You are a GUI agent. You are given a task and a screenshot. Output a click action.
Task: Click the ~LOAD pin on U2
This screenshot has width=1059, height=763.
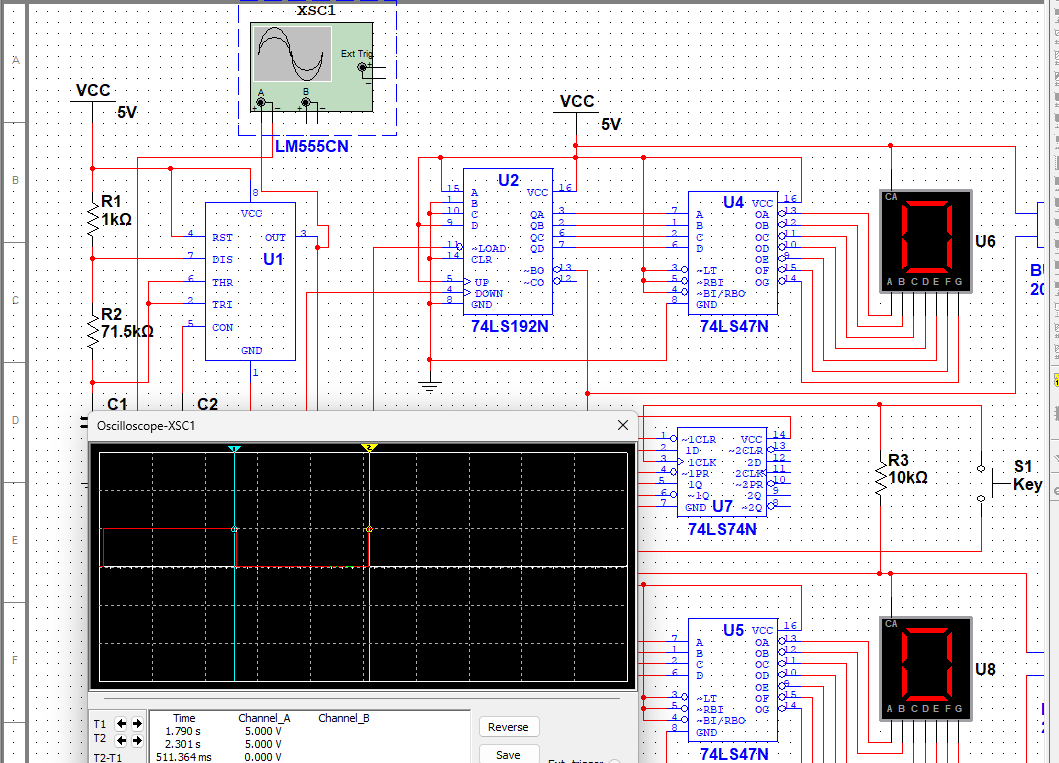489,248
